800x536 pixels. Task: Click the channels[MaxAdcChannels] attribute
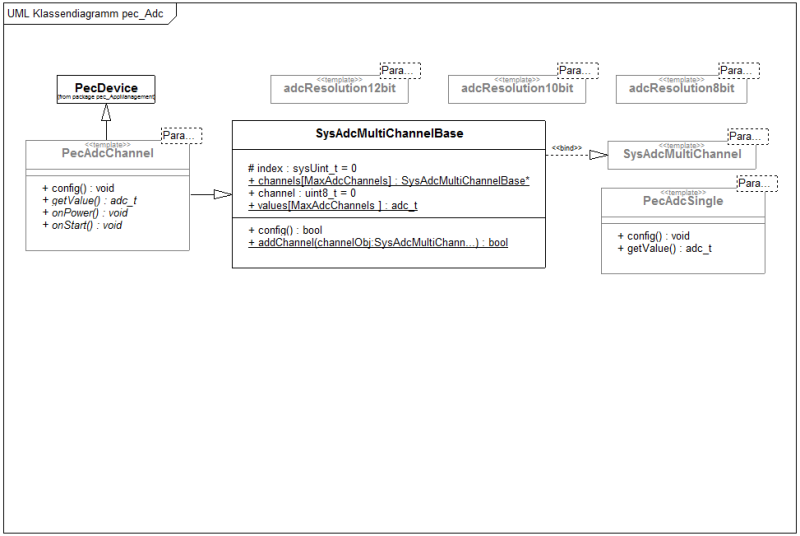click(389, 181)
